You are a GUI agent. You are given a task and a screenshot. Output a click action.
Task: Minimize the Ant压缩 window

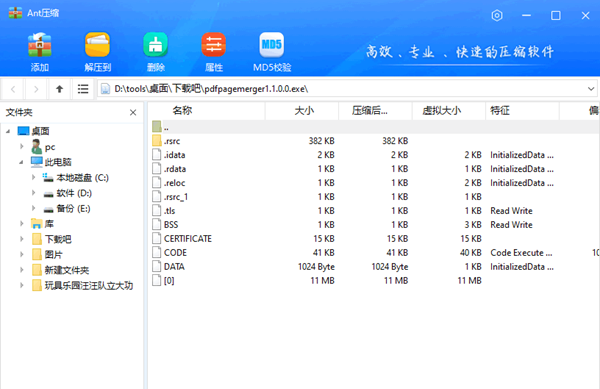(526, 15)
